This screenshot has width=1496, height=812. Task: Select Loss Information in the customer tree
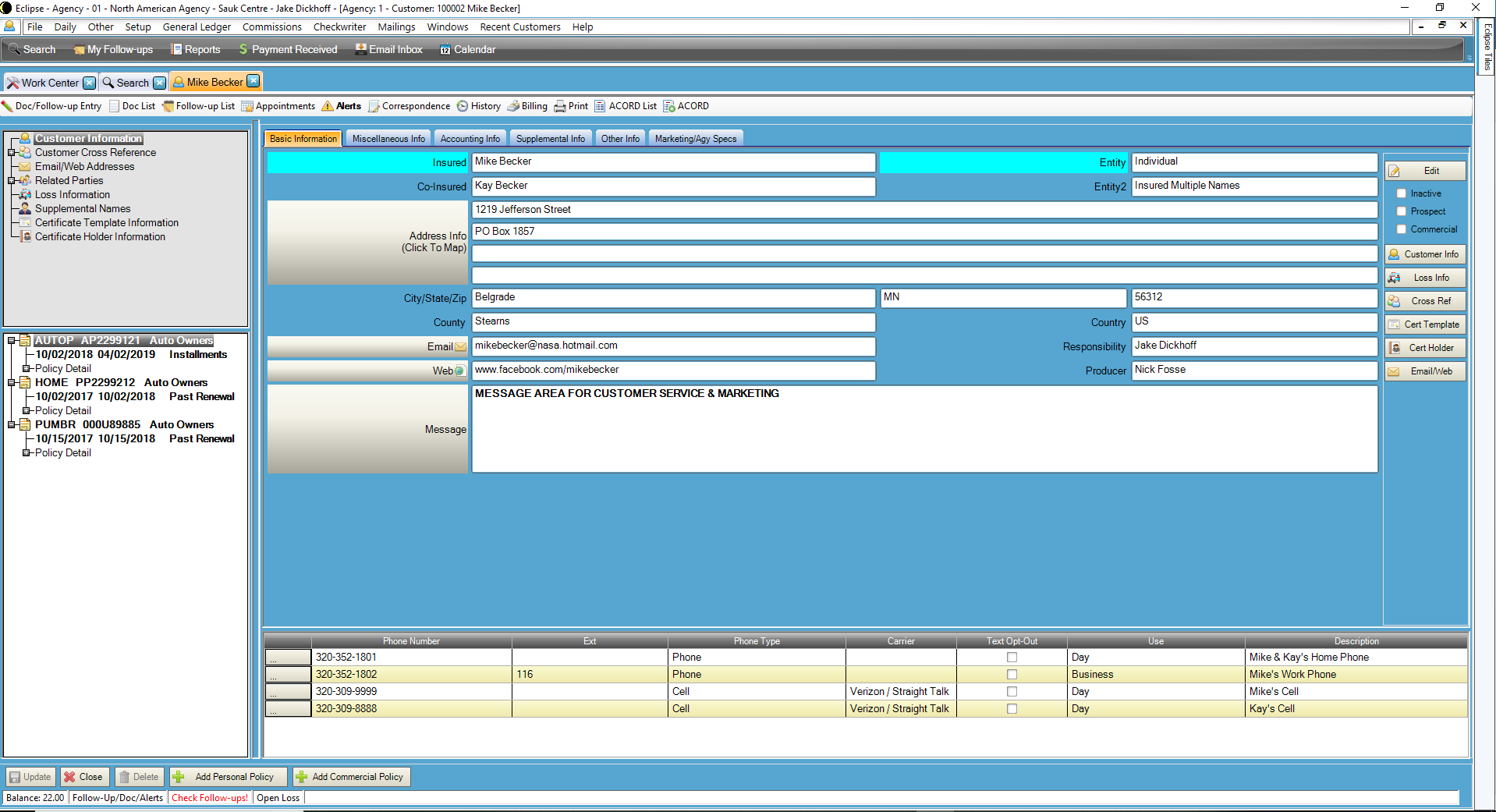point(73,195)
